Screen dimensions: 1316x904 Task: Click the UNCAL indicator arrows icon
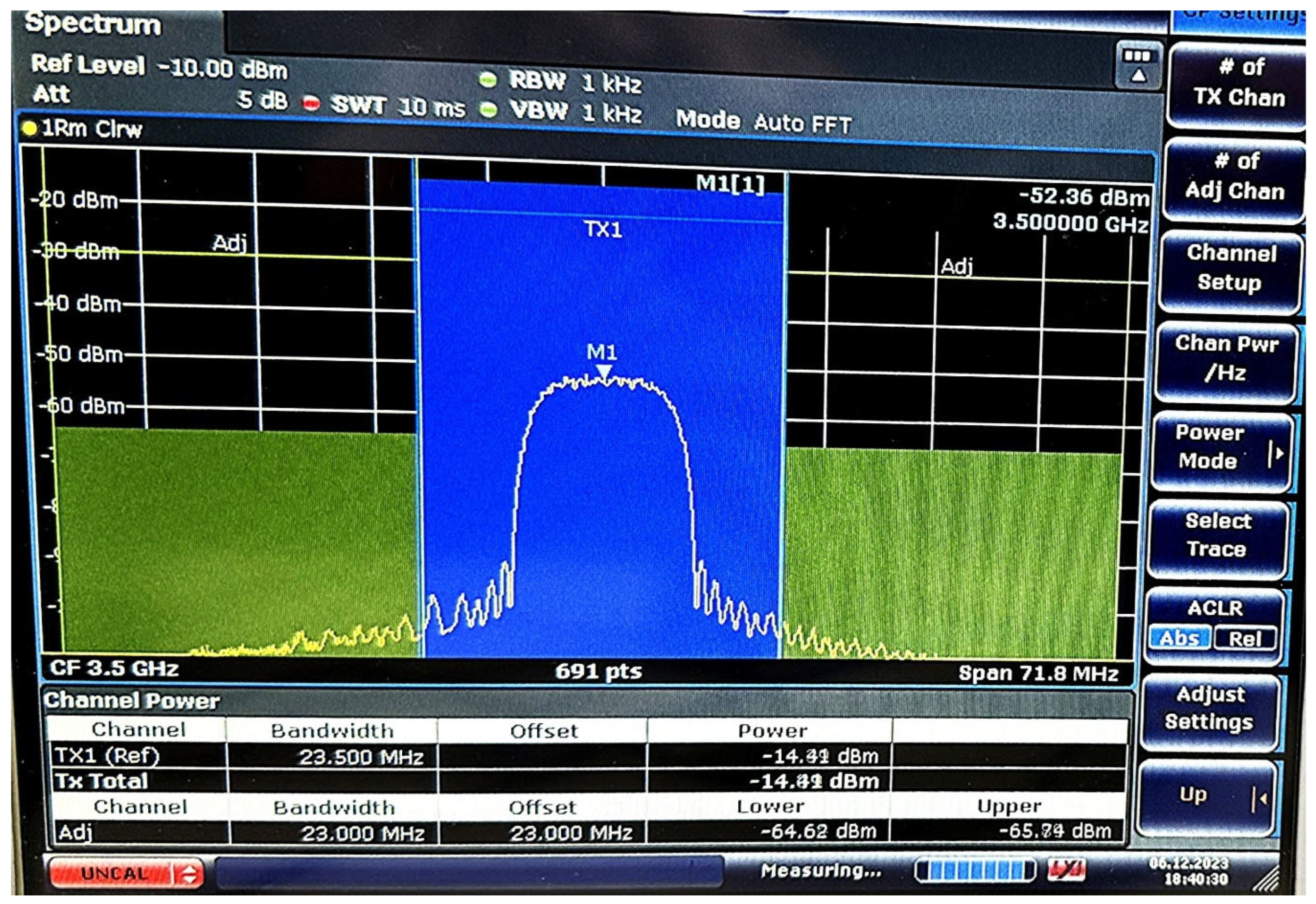[x=189, y=874]
